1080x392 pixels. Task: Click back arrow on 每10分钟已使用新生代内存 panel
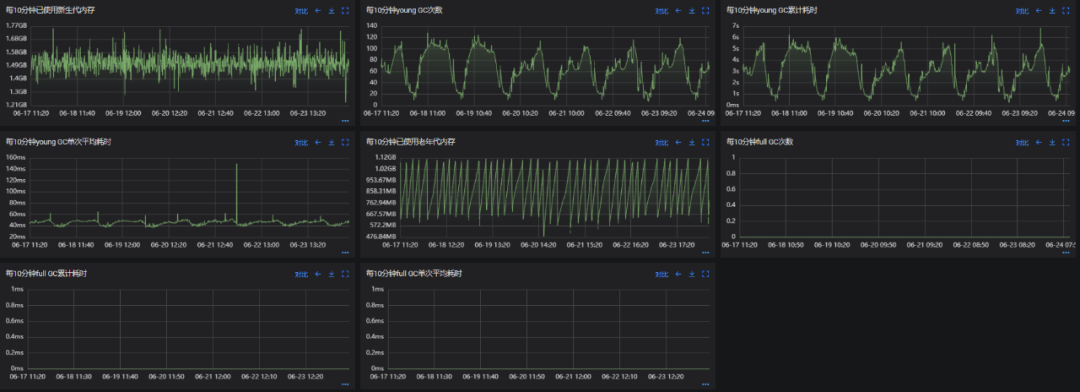point(318,11)
